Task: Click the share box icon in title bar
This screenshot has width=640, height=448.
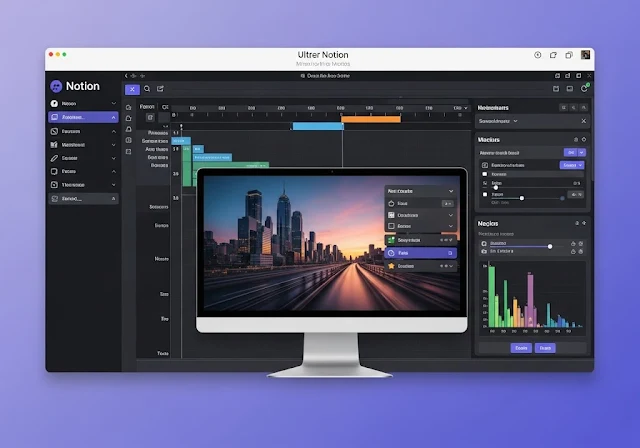Action: 553,55
